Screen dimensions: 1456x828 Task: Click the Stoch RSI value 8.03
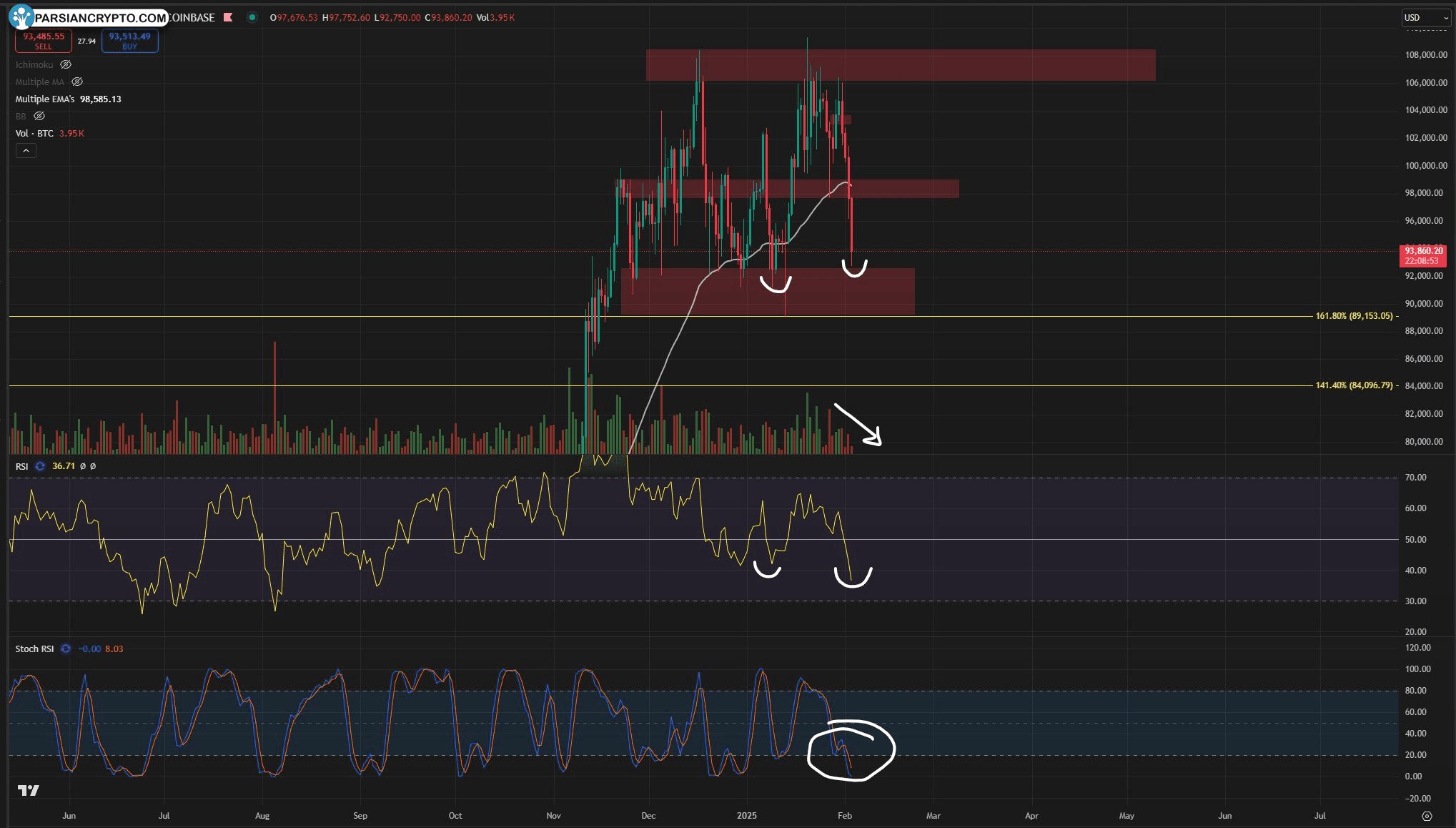114,649
